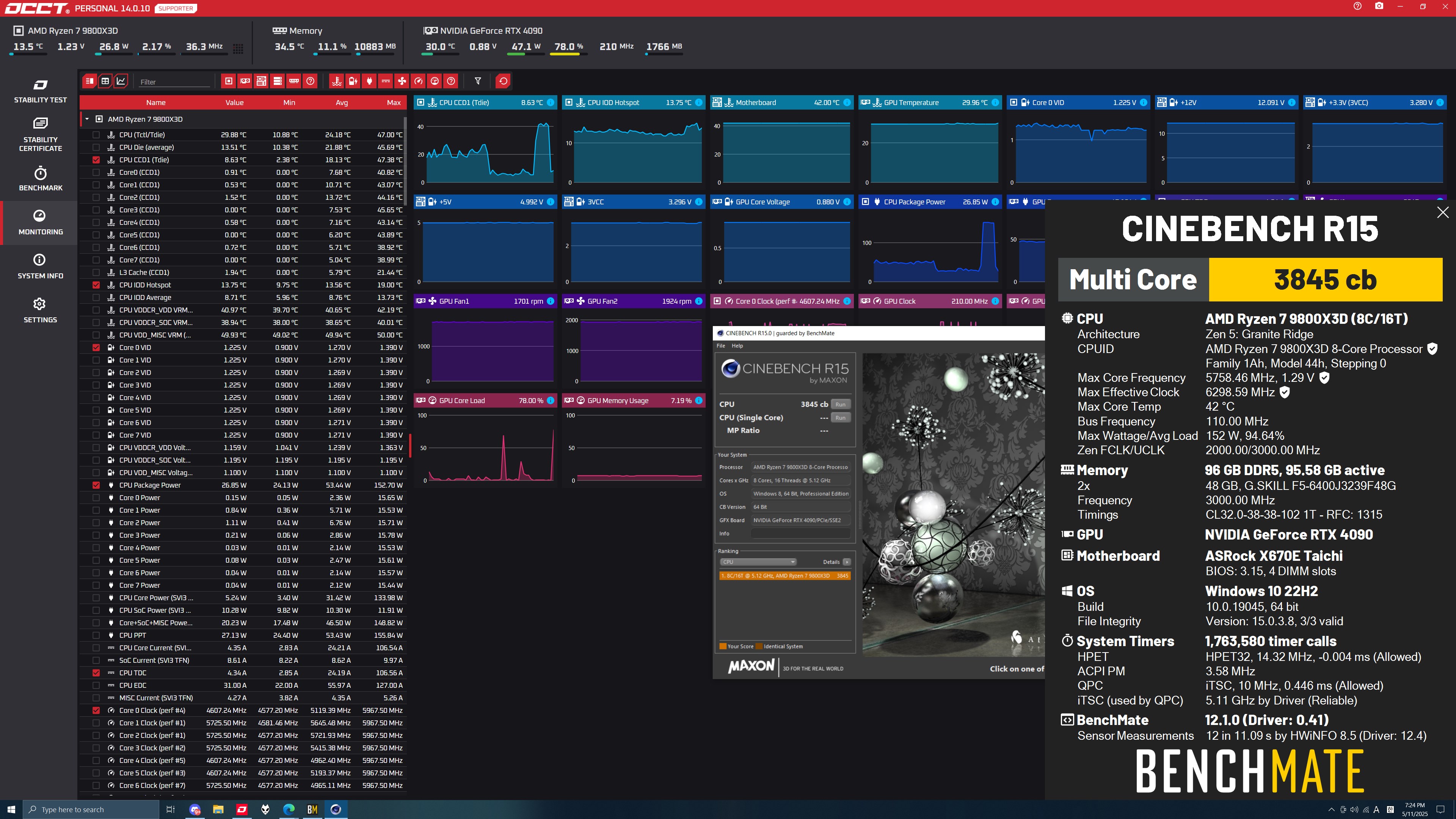
Task: Toggle the storage sensor filter icon
Action: (x=278, y=82)
